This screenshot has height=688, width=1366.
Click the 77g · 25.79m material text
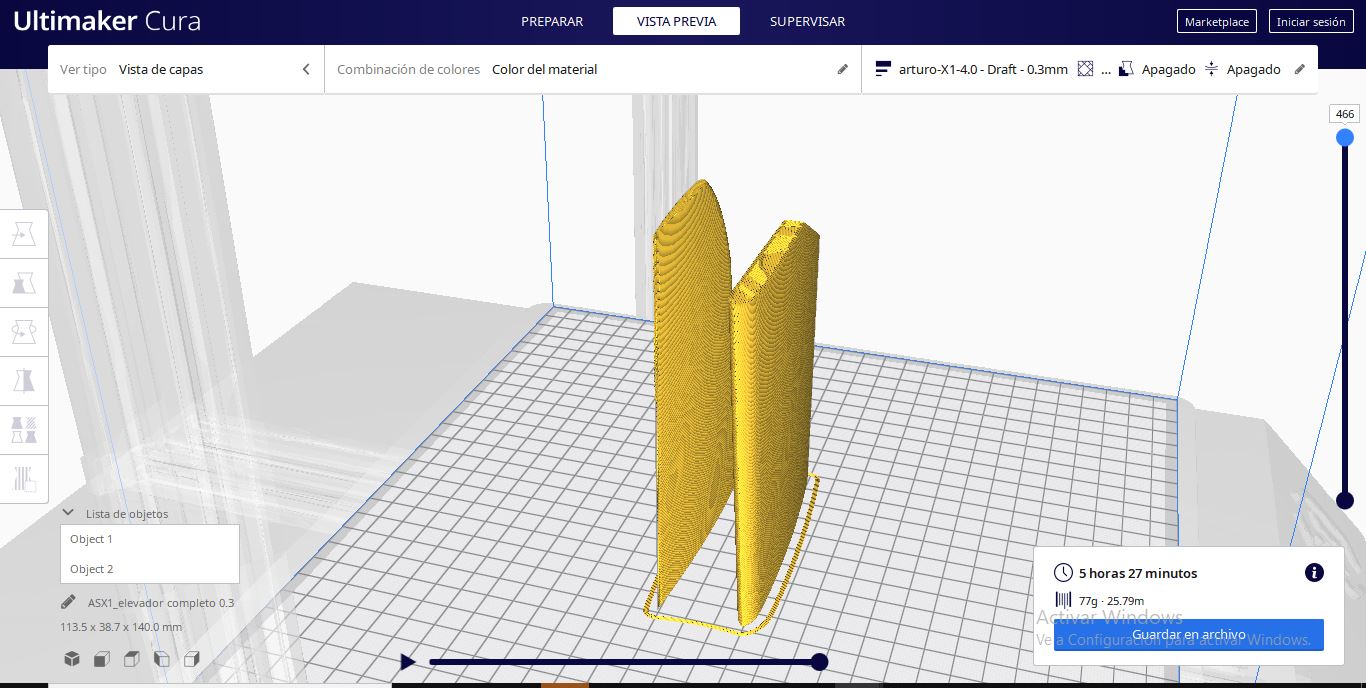point(1111,601)
